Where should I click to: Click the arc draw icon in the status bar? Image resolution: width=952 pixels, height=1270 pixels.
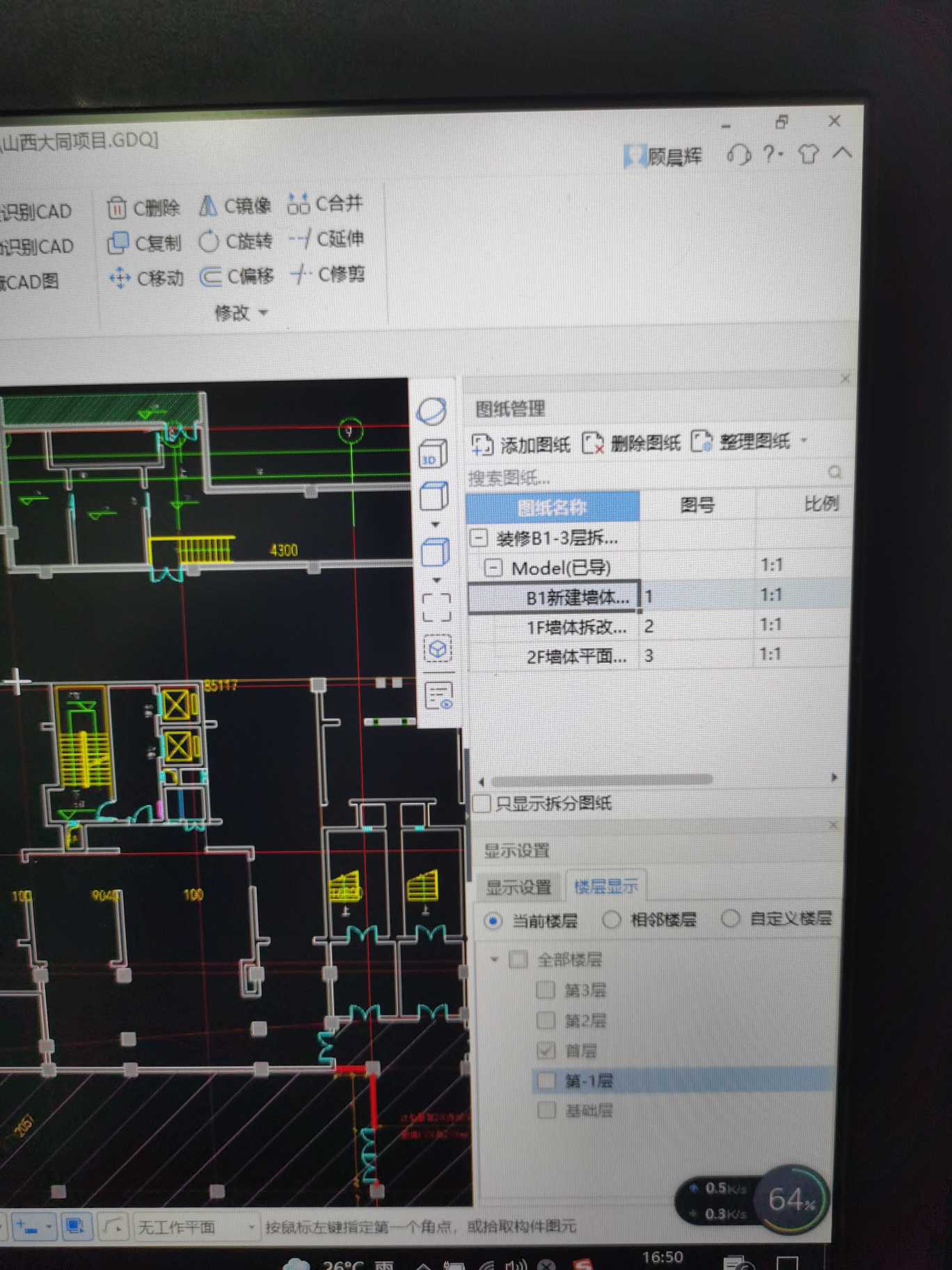point(112,1226)
